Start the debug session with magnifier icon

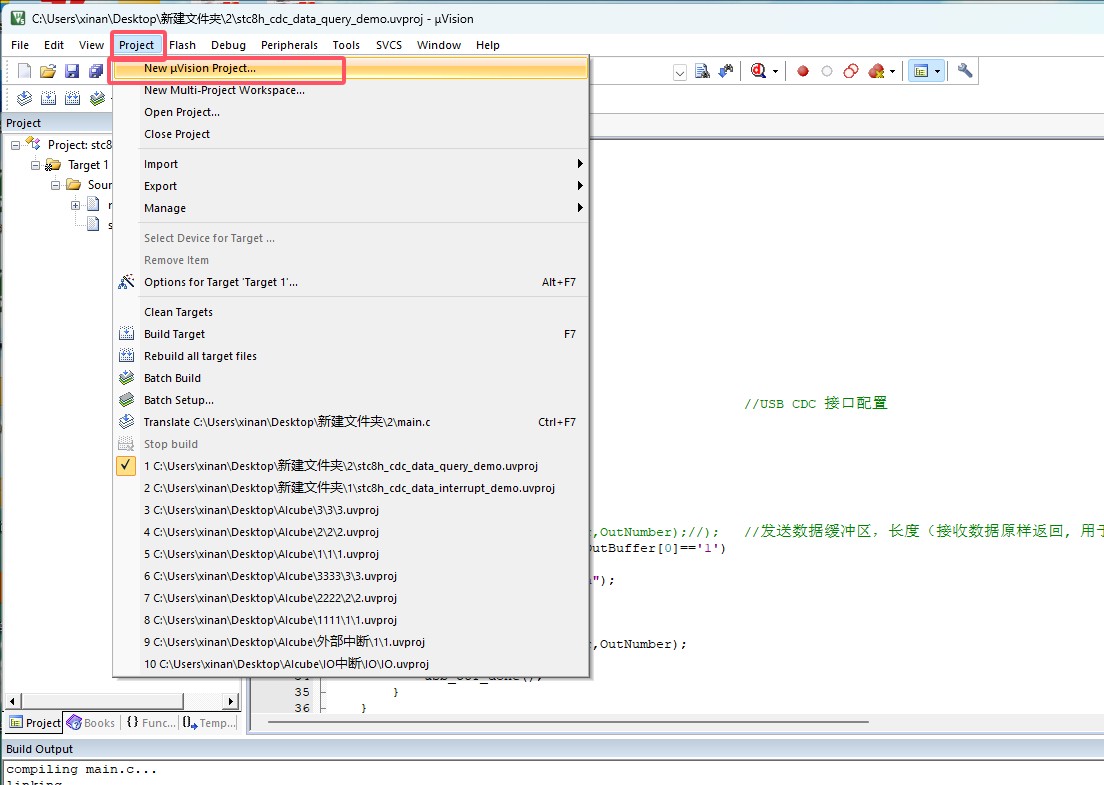759,71
